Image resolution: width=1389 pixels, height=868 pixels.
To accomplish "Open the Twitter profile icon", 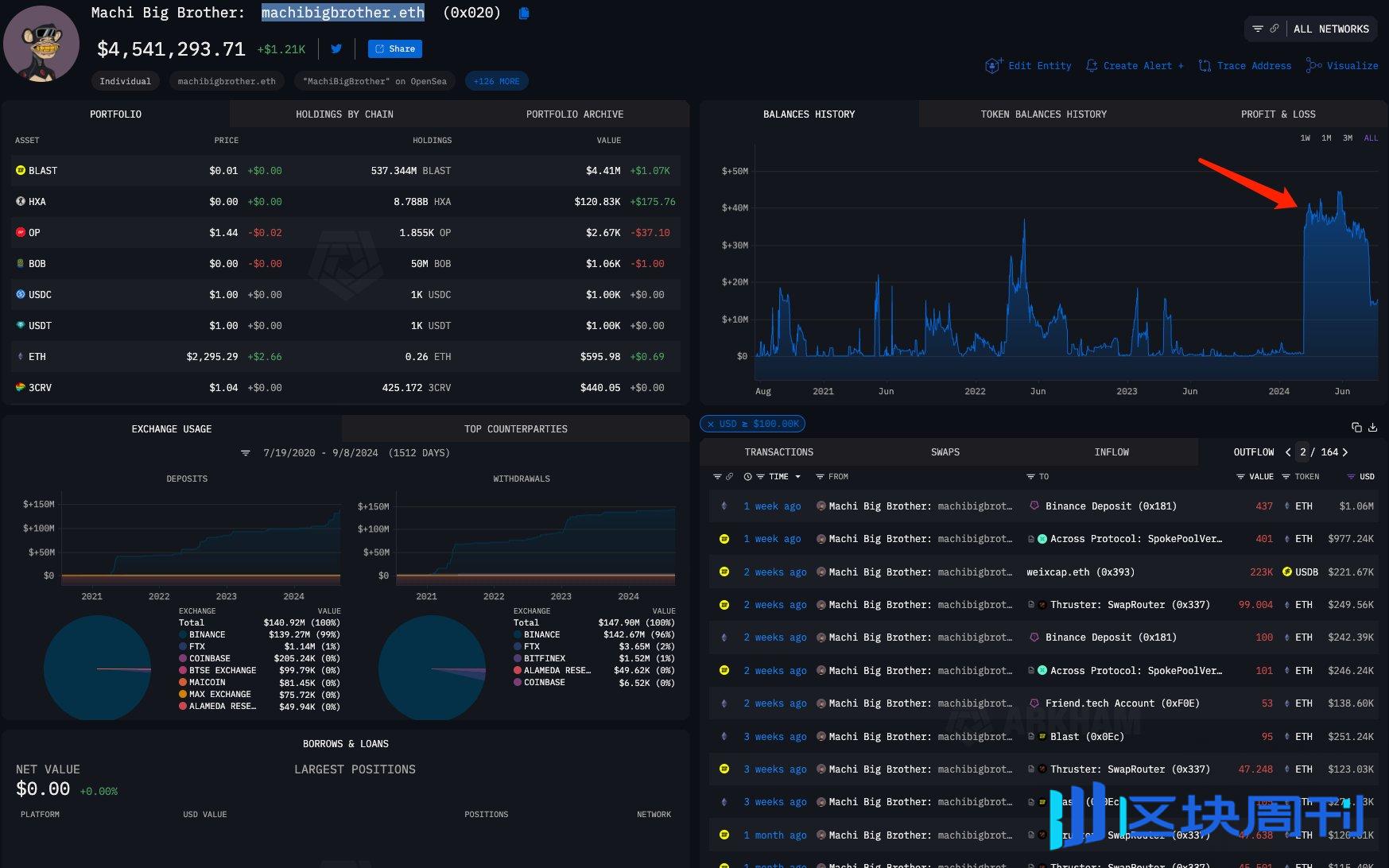I will [336, 49].
